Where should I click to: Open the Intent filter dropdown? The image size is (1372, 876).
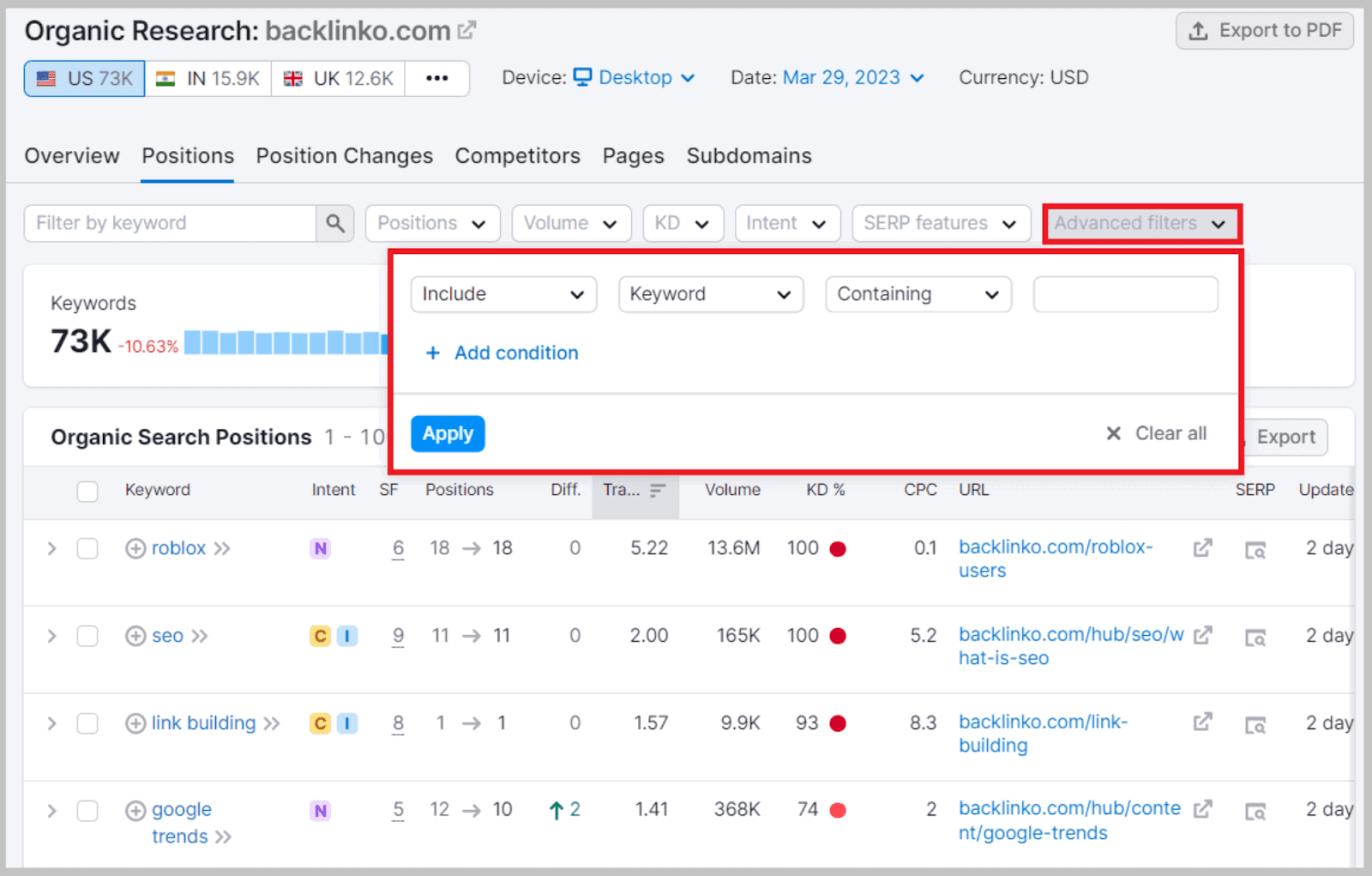[787, 223]
